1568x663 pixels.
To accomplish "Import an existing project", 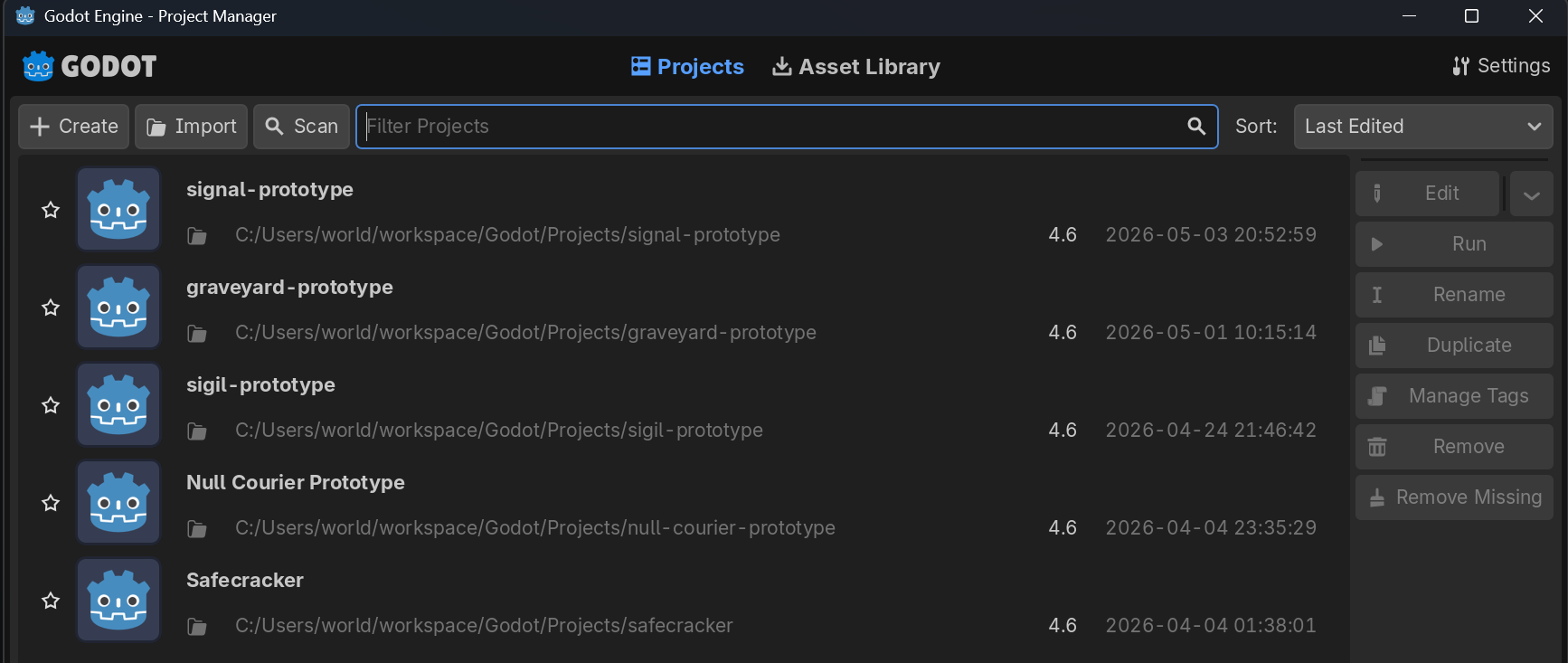I will point(192,127).
